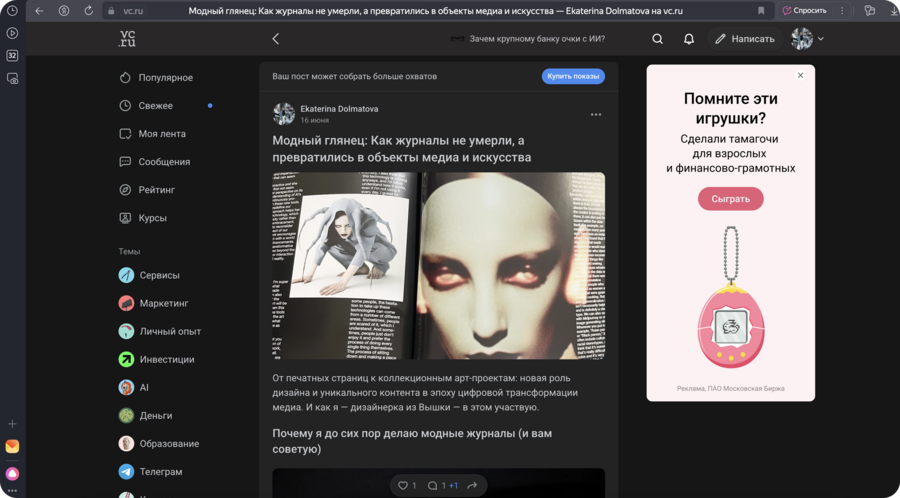
Task: Open Свежее feed in sidebar
Action: pyautogui.click(x=155, y=106)
